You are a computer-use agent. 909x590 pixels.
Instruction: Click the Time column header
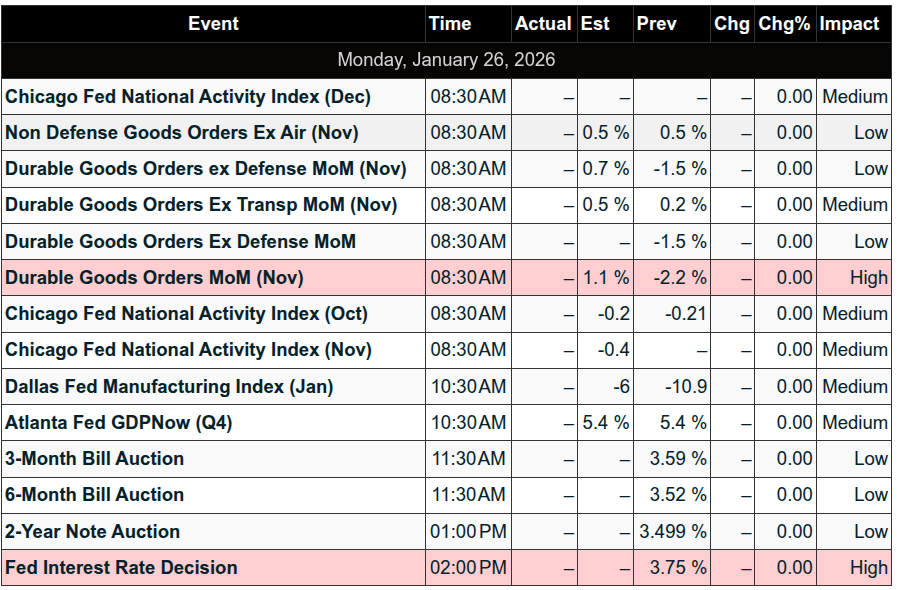tap(450, 24)
